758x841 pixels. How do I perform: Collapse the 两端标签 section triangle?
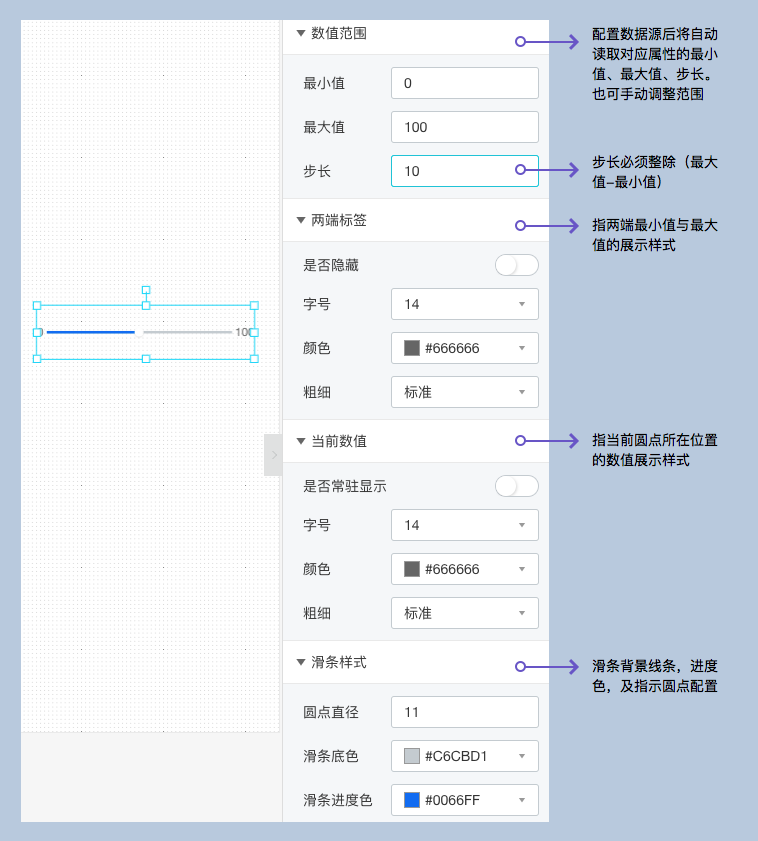click(x=300, y=220)
